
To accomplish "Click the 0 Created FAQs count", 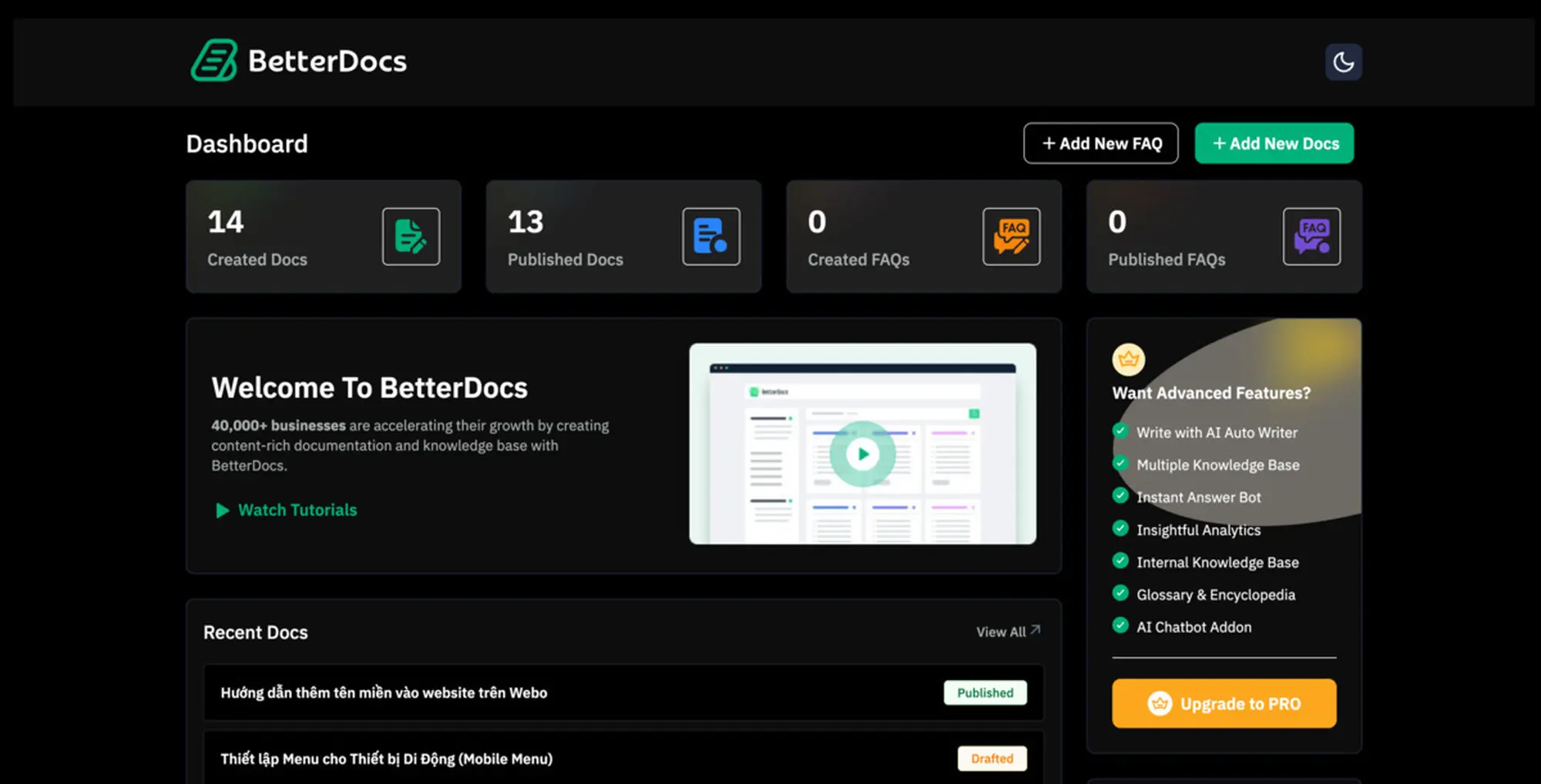I will (817, 222).
